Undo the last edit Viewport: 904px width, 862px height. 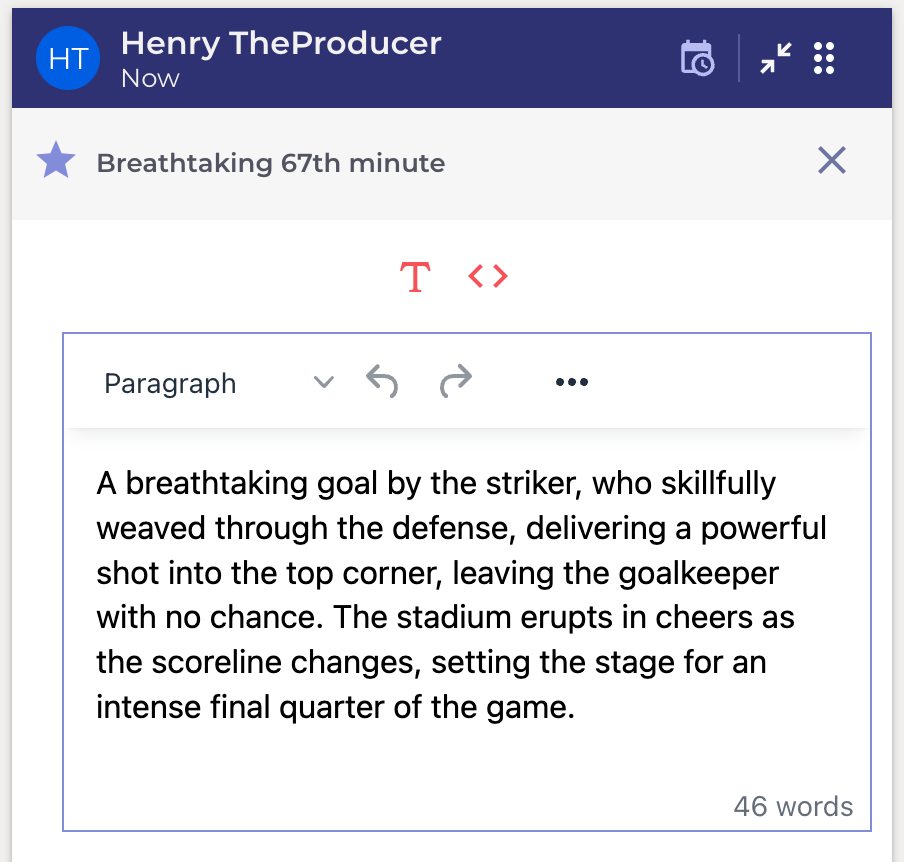tap(382, 382)
